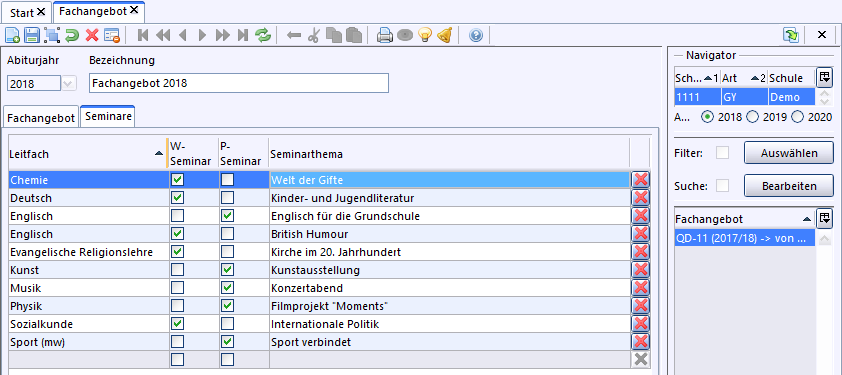Click the green undo arrow icon
The image size is (842, 375).
coord(72,35)
